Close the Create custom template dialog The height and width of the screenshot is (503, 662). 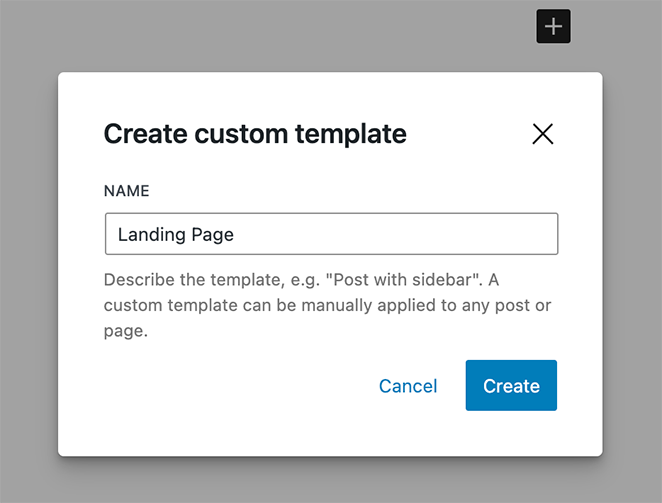coord(542,134)
